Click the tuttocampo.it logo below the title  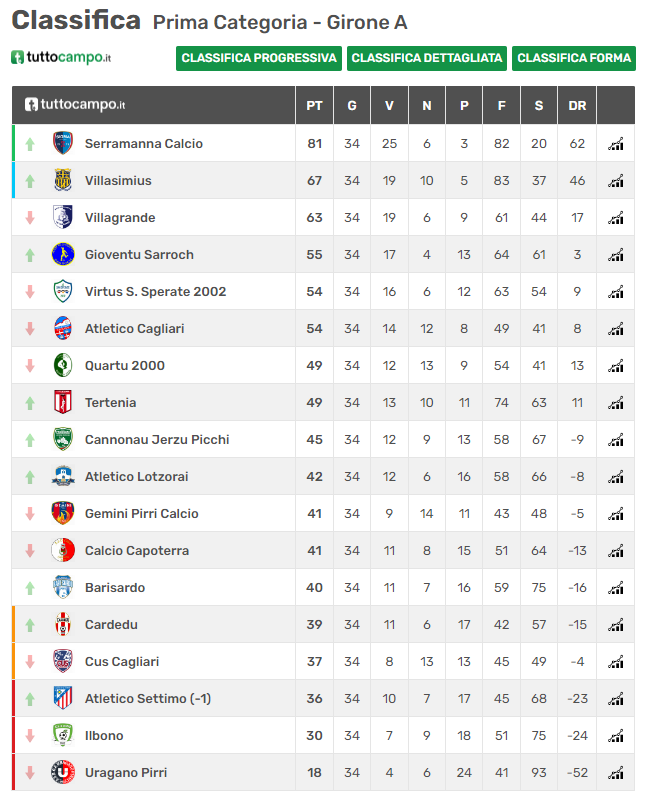tap(61, 57)
